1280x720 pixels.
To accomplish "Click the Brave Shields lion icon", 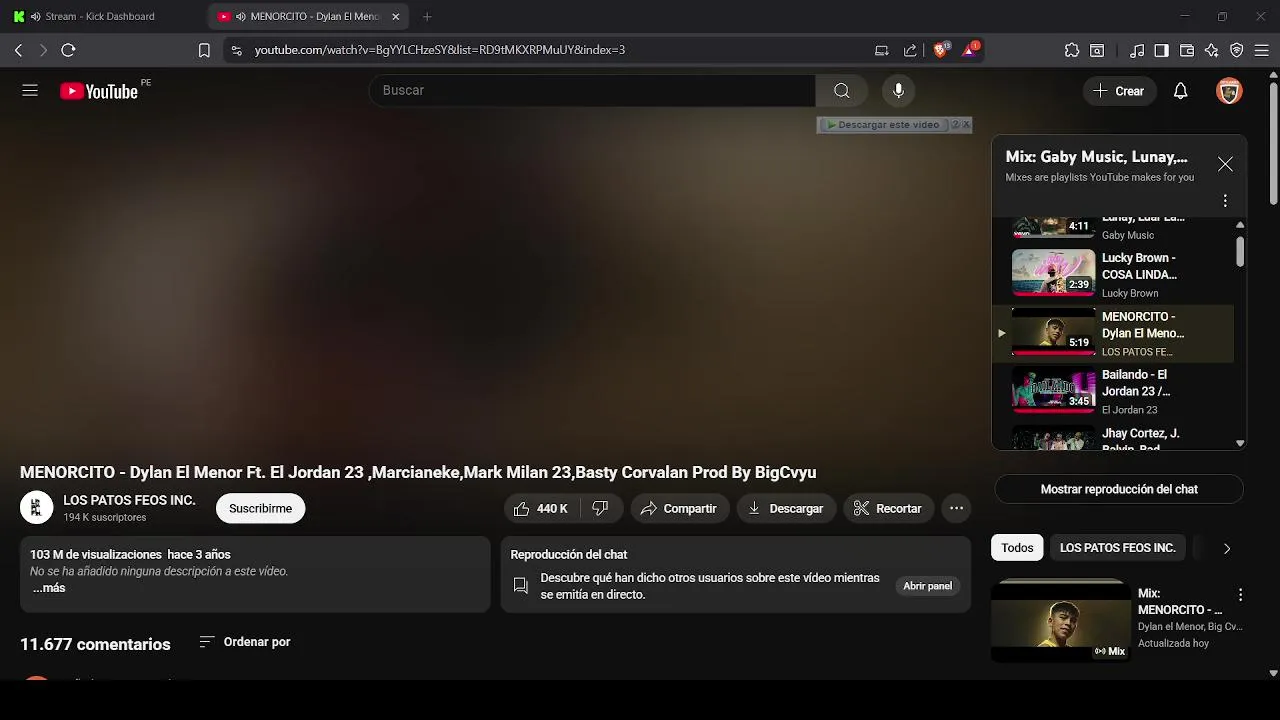I will (941, 50).
